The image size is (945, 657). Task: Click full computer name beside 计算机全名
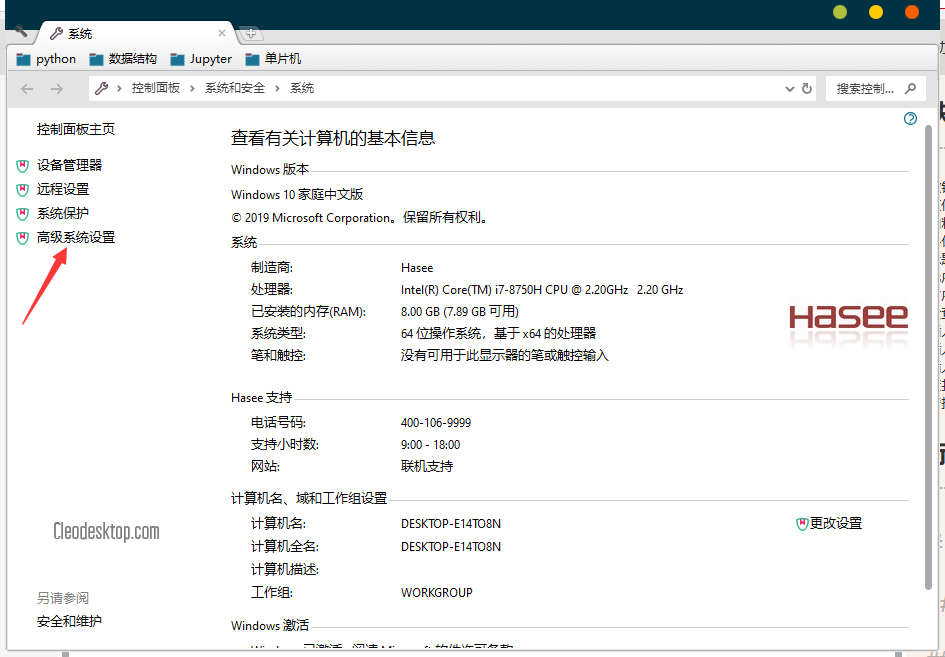(451, 547)
